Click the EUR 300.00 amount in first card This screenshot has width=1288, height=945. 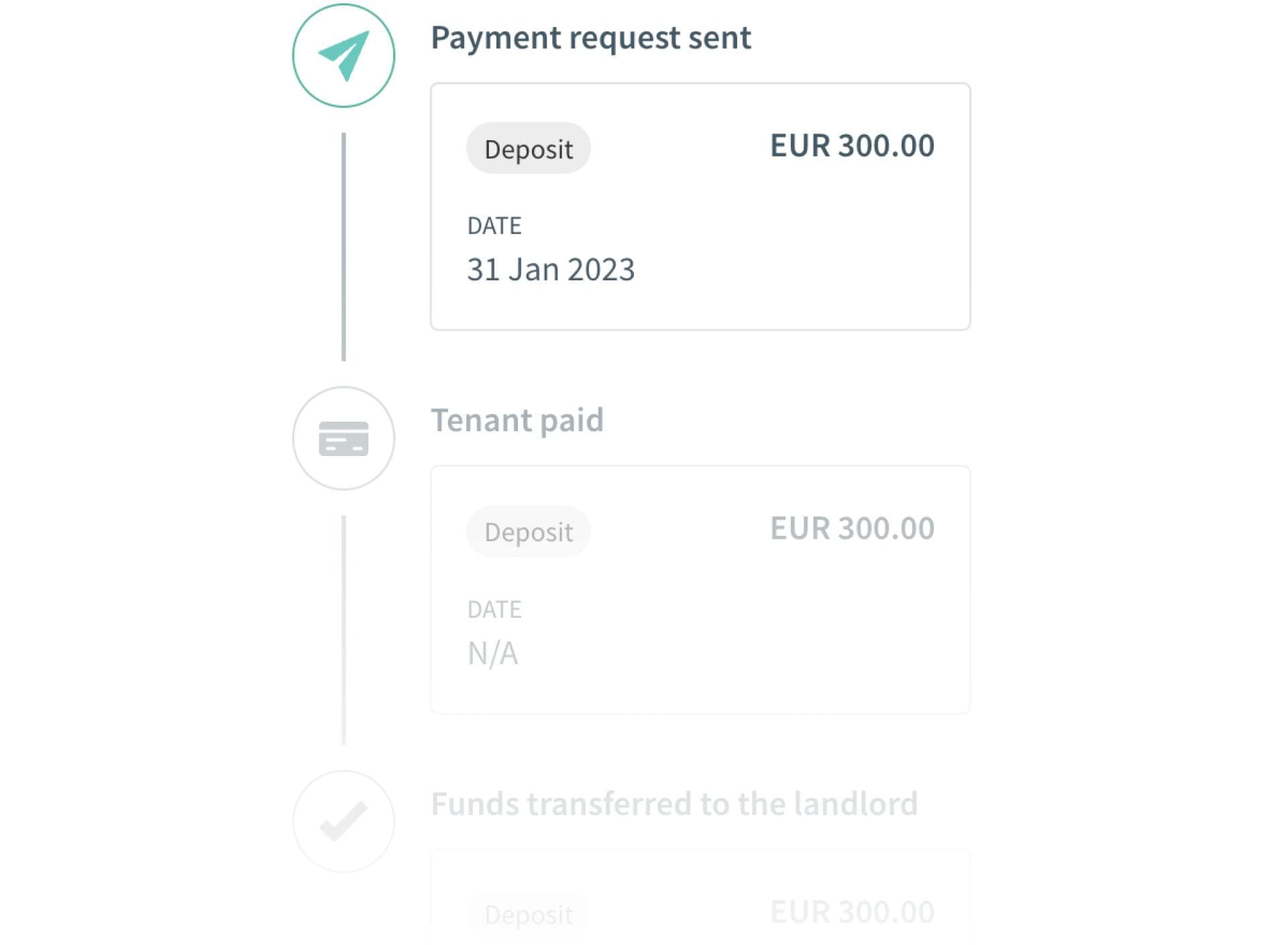[x=852, y=146]
